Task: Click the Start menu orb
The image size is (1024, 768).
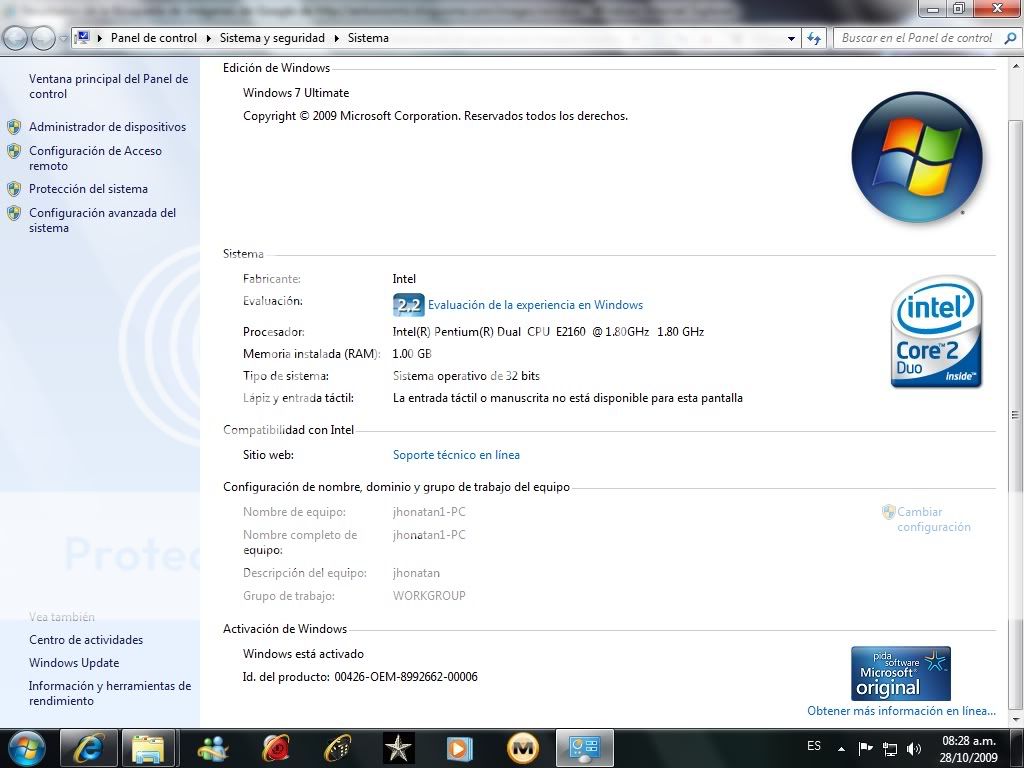Action: (26, 747)
